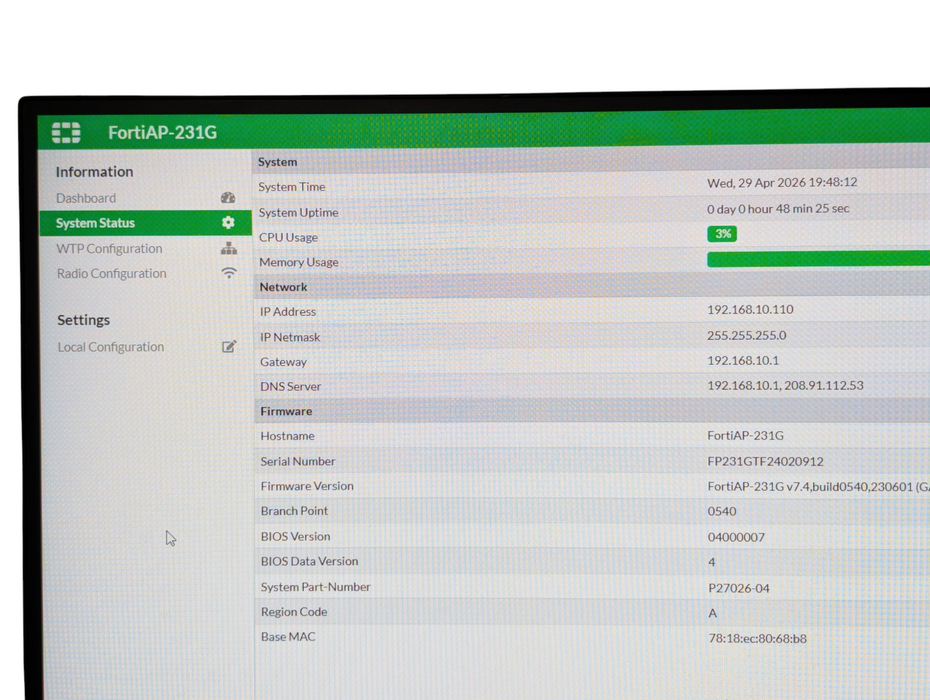Click the Memory Usage progress bar
The image size is (930, 700).
click(x=818, y=259)
